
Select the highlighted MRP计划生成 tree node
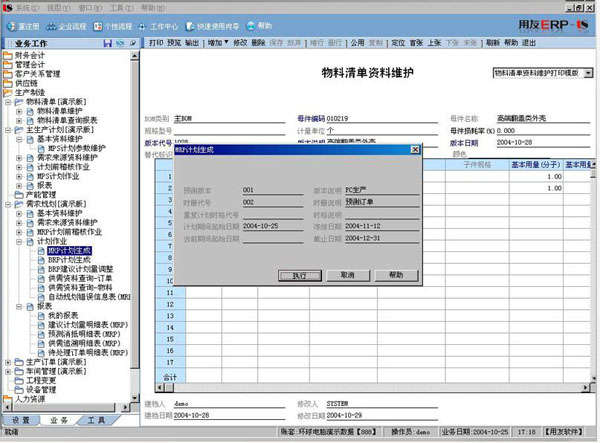click(69, 251)
